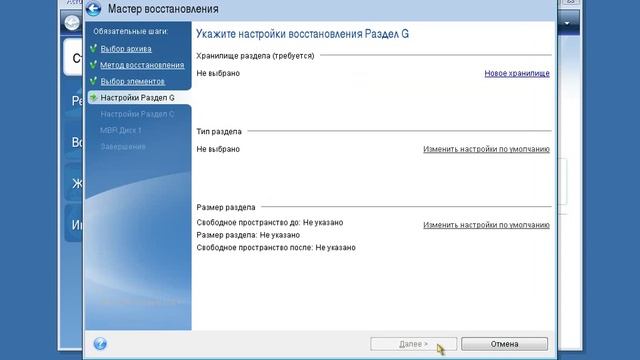Click the 'Обязательные шаги:' label

[x=130, y=31]
